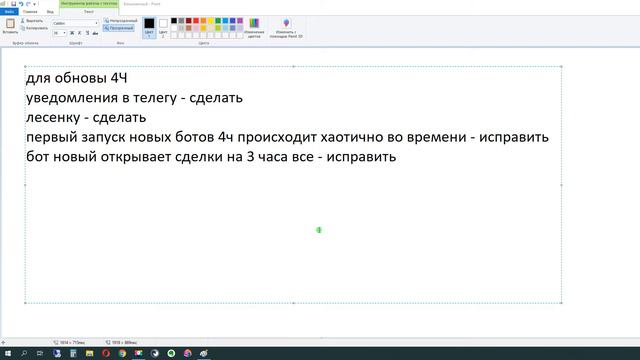Open Изменение цветов edit colors dialog

[x=254, y=28]
